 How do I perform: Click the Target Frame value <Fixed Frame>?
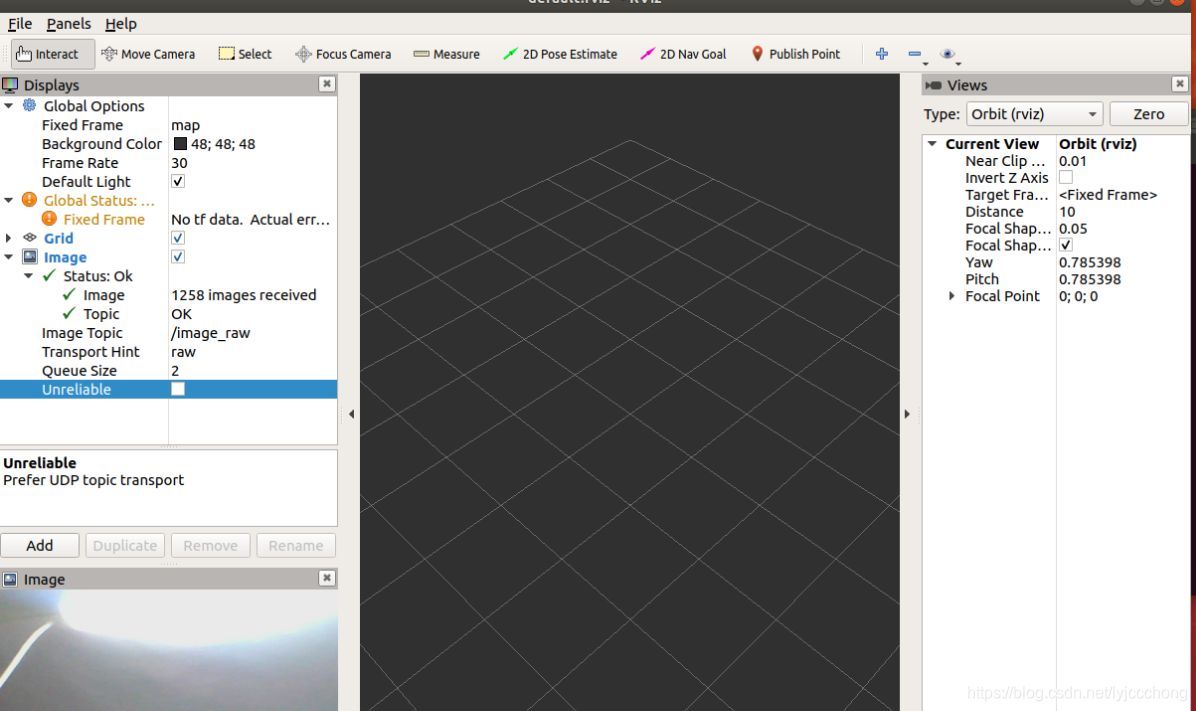[x=1108, y=195]
